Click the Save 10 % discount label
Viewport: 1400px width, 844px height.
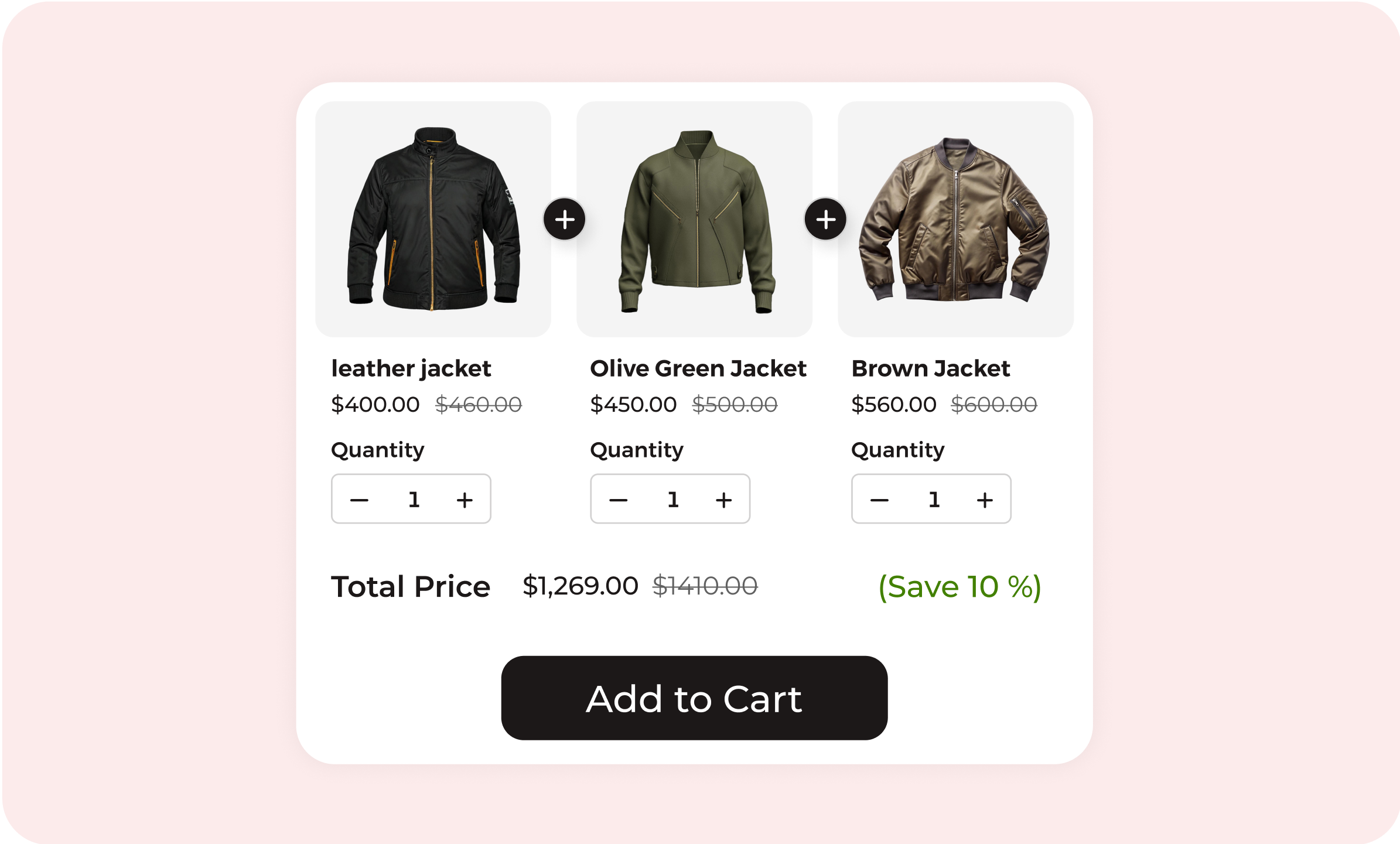[x=959, y=586]
